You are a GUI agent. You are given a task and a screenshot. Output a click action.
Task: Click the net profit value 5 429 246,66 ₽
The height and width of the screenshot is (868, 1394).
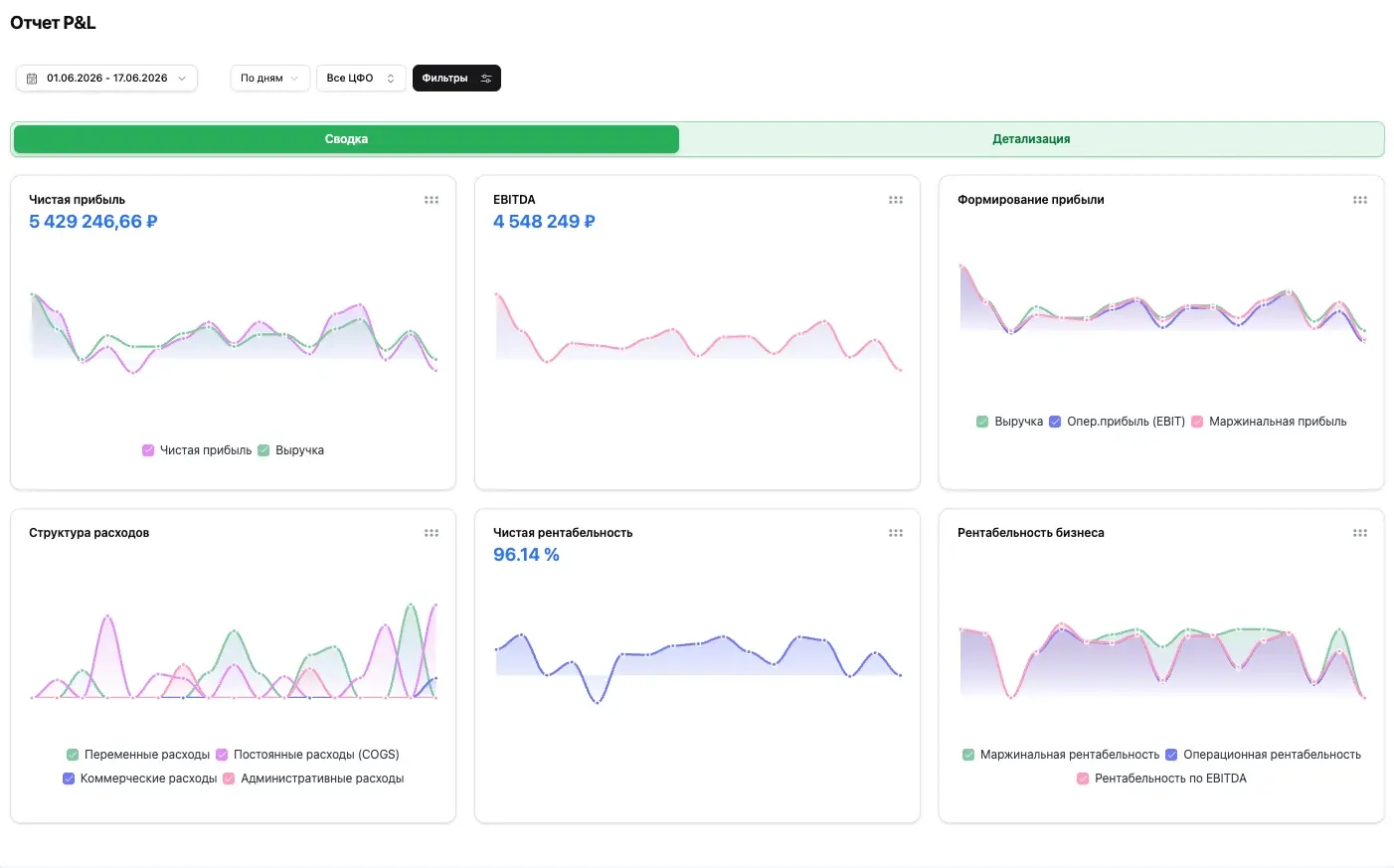point(93,222)
